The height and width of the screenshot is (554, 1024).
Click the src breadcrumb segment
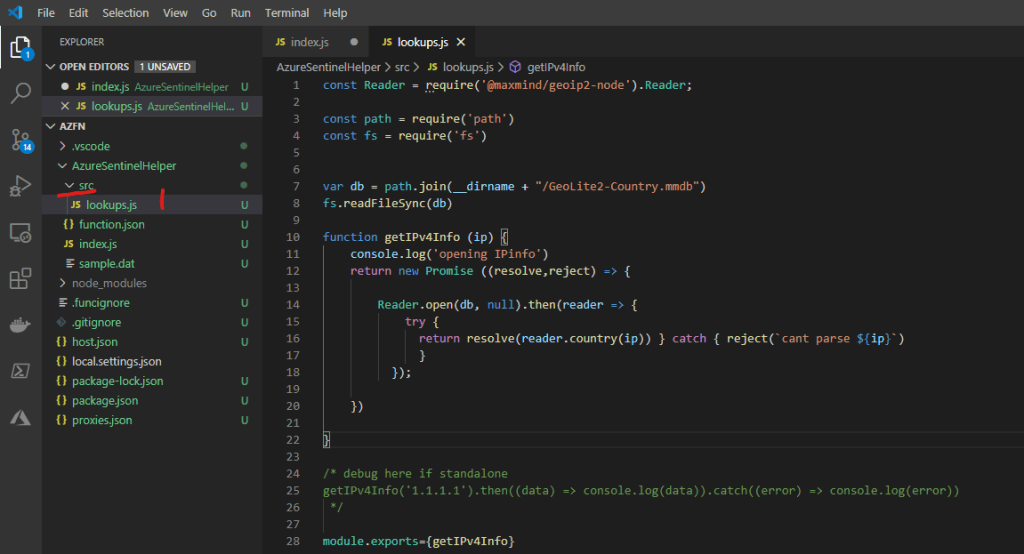click(402, 66)
